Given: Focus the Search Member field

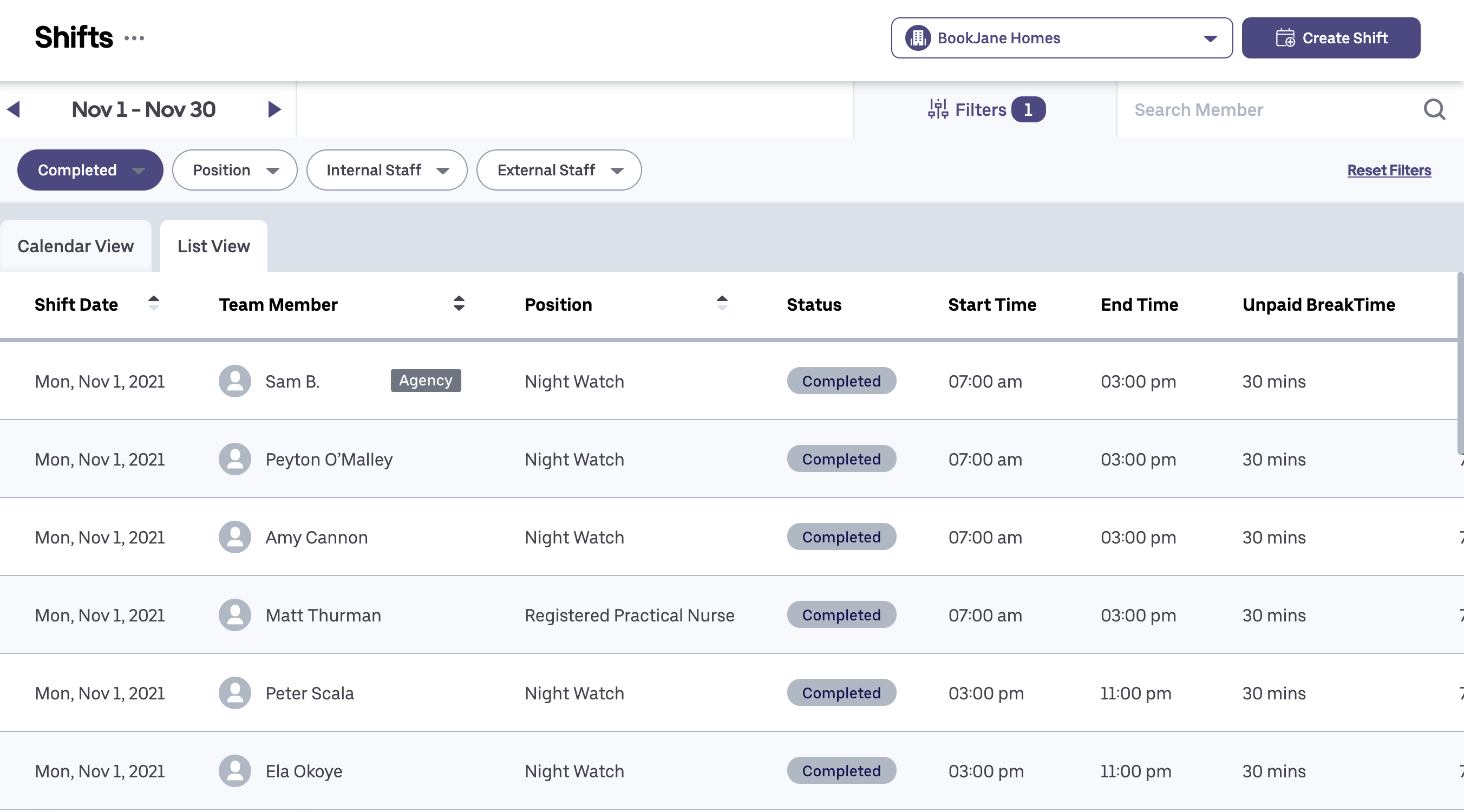Looking at the screenshot, I should [x=1267, y=109].
